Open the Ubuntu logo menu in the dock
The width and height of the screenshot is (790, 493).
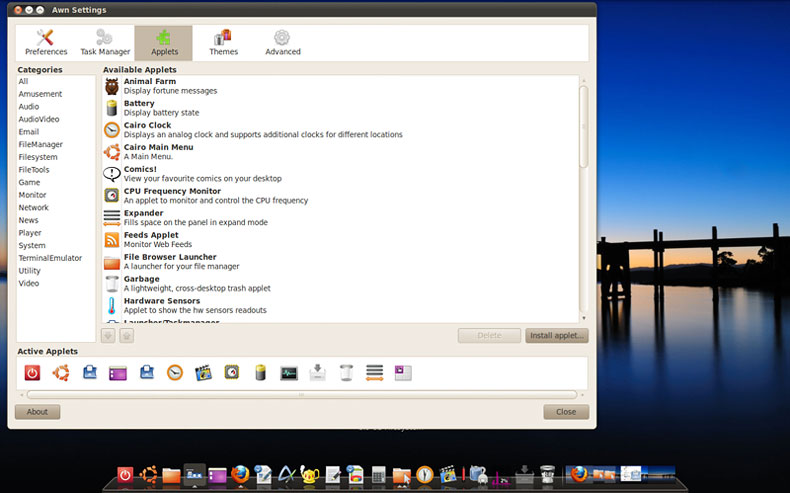point(148,474)
